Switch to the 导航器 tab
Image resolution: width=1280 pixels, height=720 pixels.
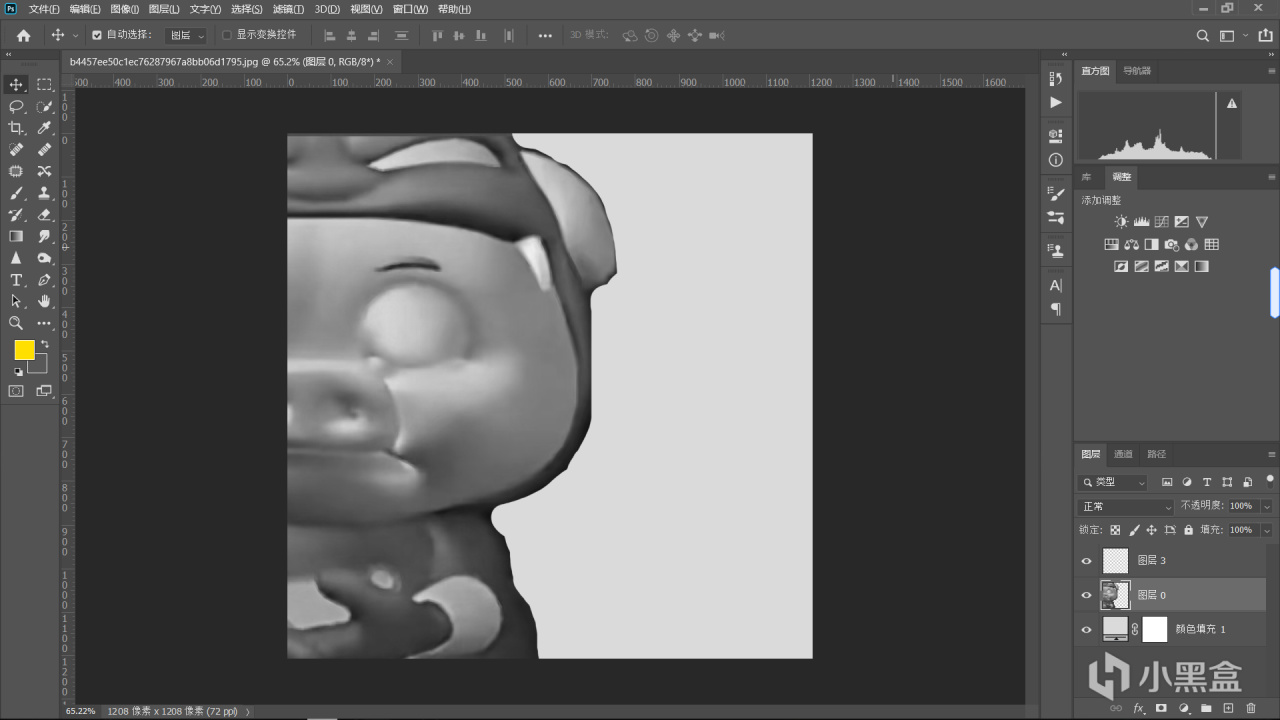click(1137, 71)
